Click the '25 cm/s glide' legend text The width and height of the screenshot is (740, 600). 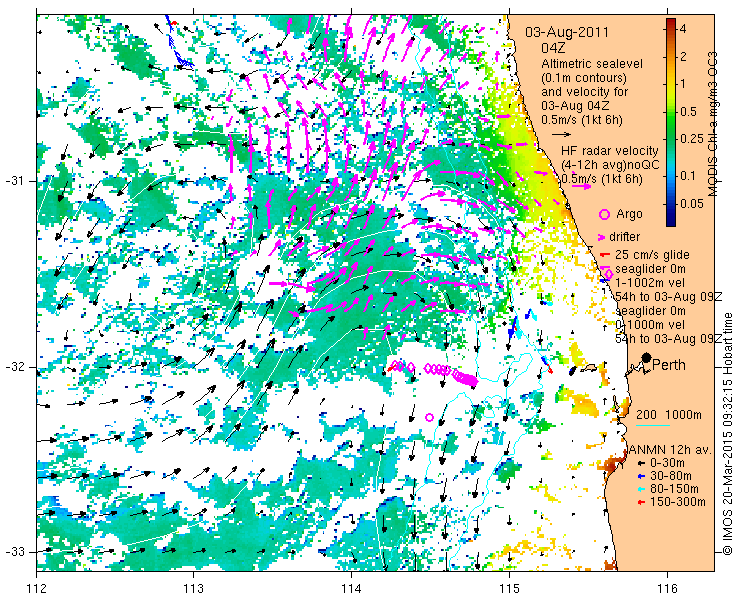coord(652,255)
